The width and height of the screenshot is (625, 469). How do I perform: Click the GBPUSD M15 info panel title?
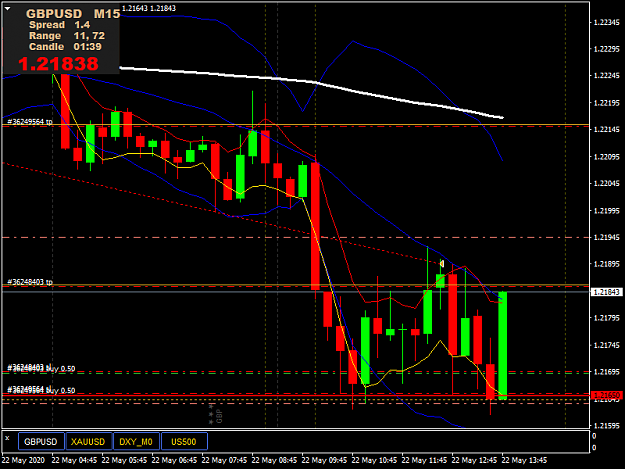(73, 14)
